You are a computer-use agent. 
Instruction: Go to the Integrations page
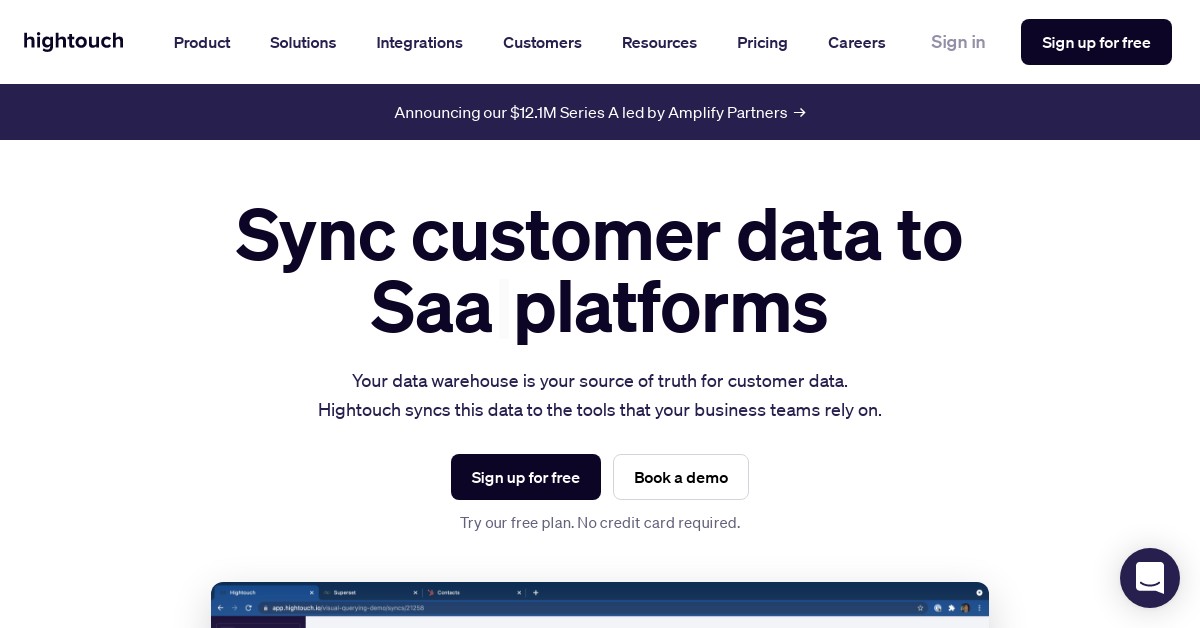pyautogui.click(x=419, y=42)
